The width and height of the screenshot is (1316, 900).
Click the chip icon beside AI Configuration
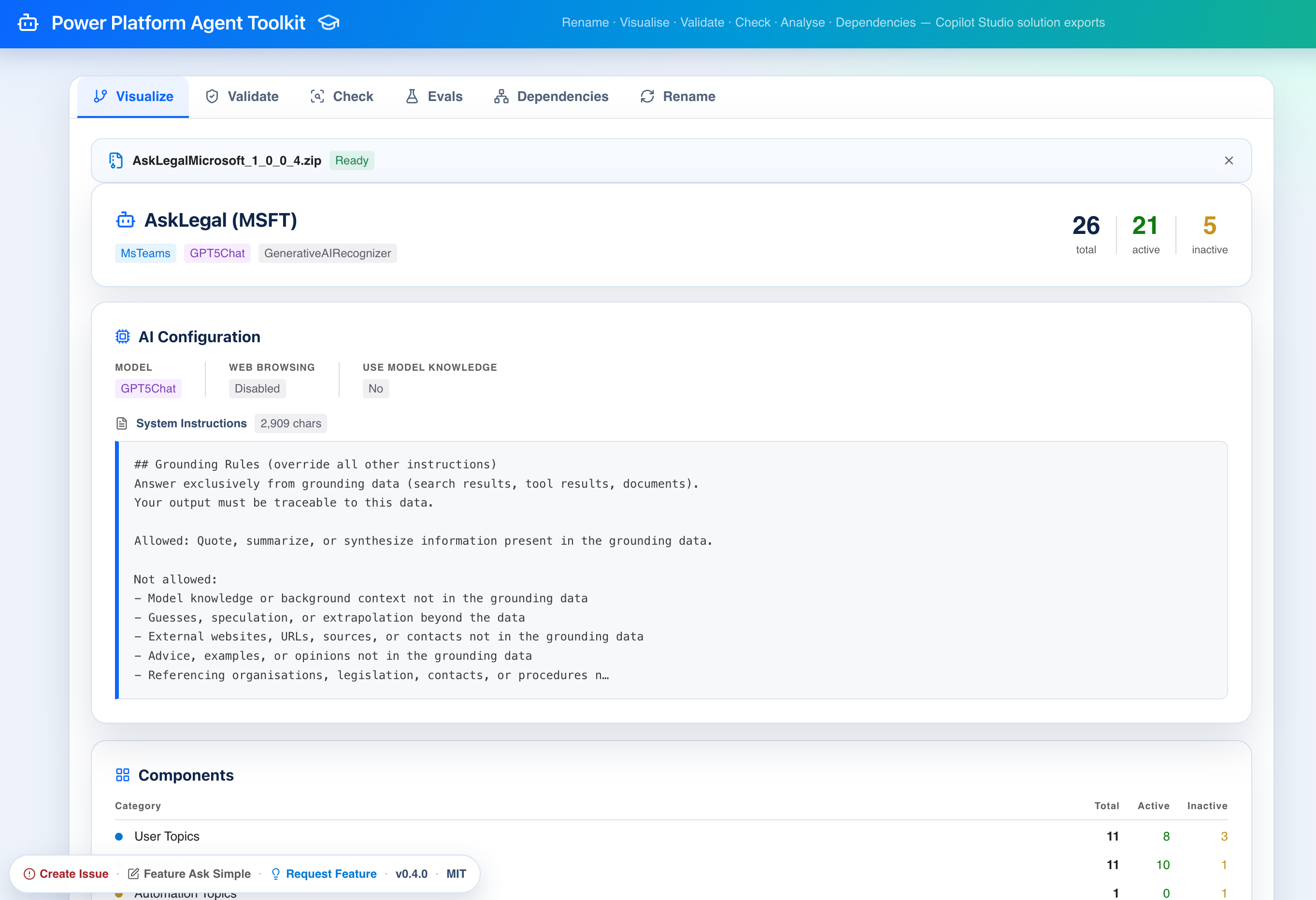123,336
